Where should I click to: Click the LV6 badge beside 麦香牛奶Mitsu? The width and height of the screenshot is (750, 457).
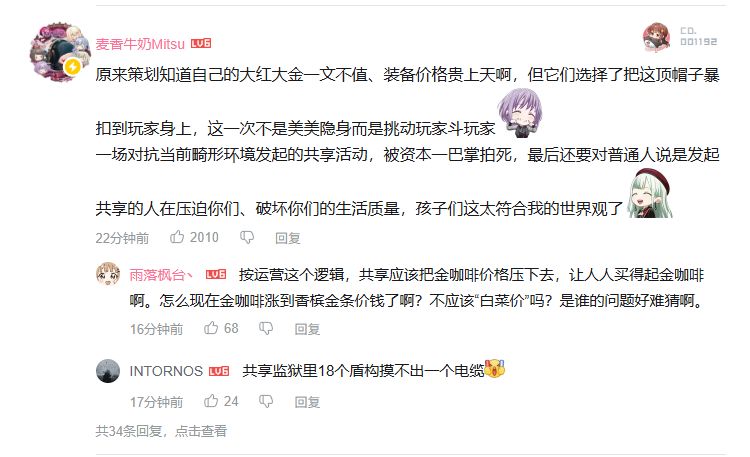click(x=201, y=44)
